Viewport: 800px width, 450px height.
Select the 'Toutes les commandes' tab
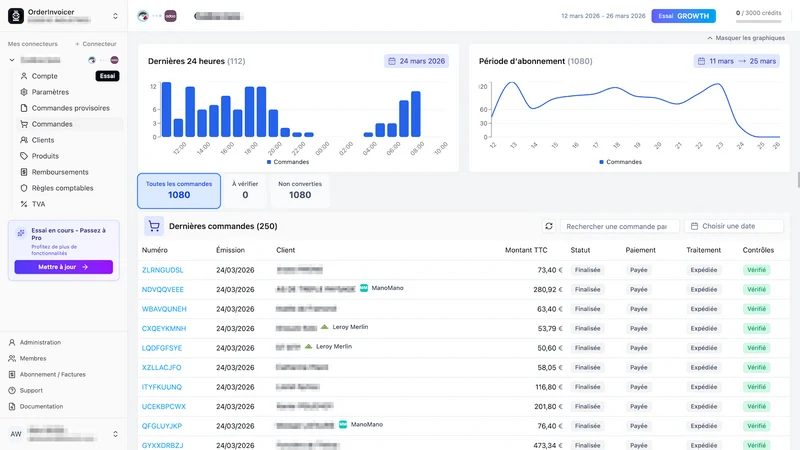(x=179, y=191)
